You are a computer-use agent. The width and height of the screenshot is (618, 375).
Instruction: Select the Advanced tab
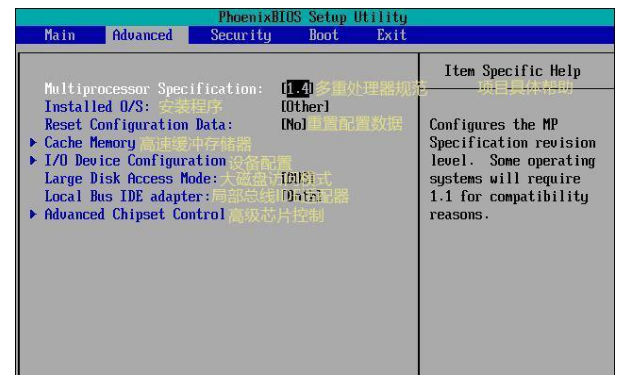(x=142, y=35)
